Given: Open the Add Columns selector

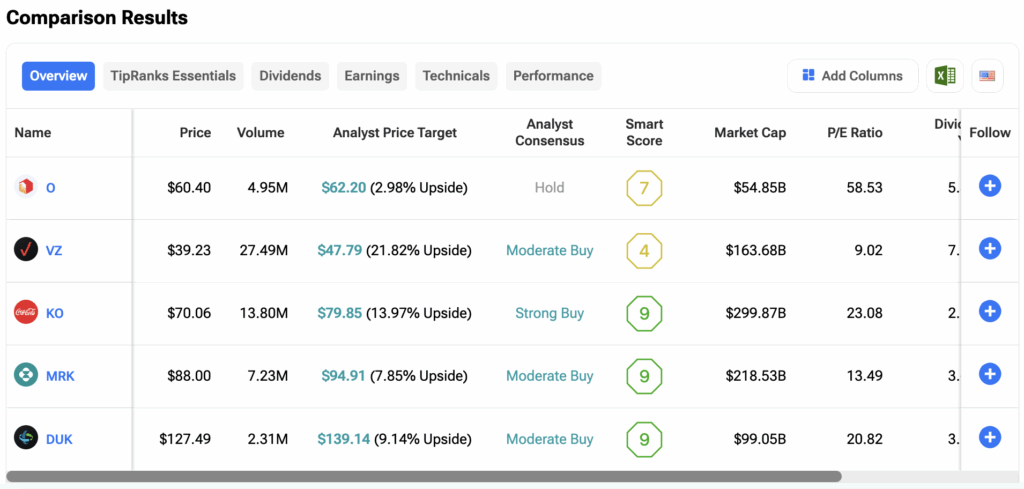Looking at the screenshot, I should 852,76.
